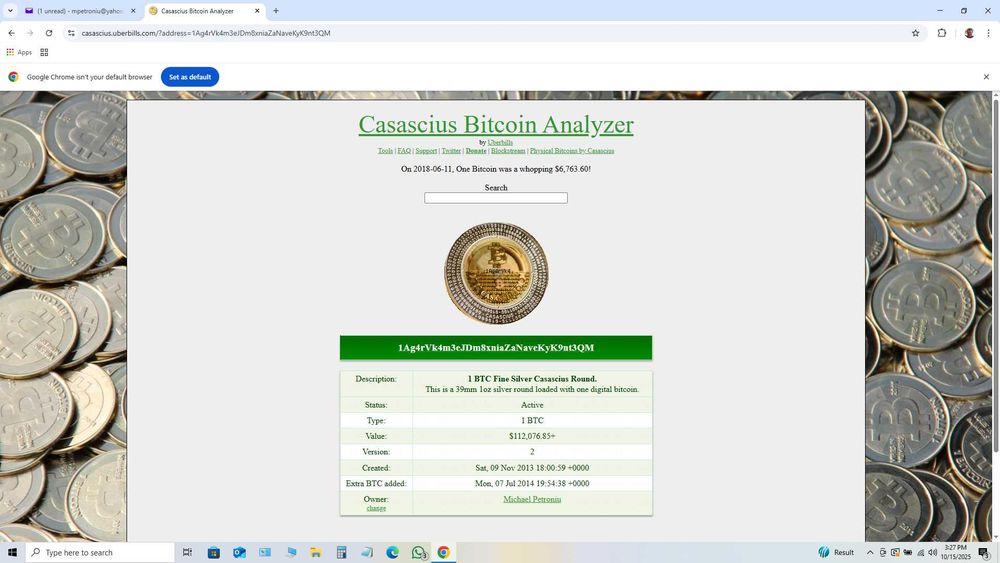Open Microsoft Edge from the taskbar
The image size is (1000, 563).
click(392, 552)
